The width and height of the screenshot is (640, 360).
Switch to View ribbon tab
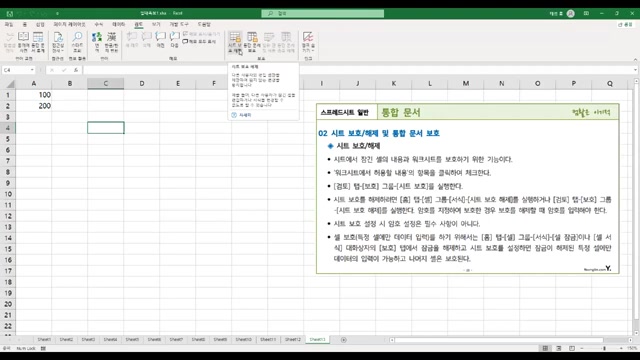(x=156, y=24)
